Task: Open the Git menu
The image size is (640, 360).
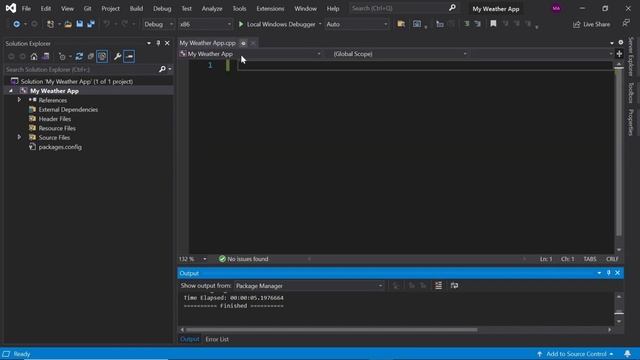Action: point(87,9)
